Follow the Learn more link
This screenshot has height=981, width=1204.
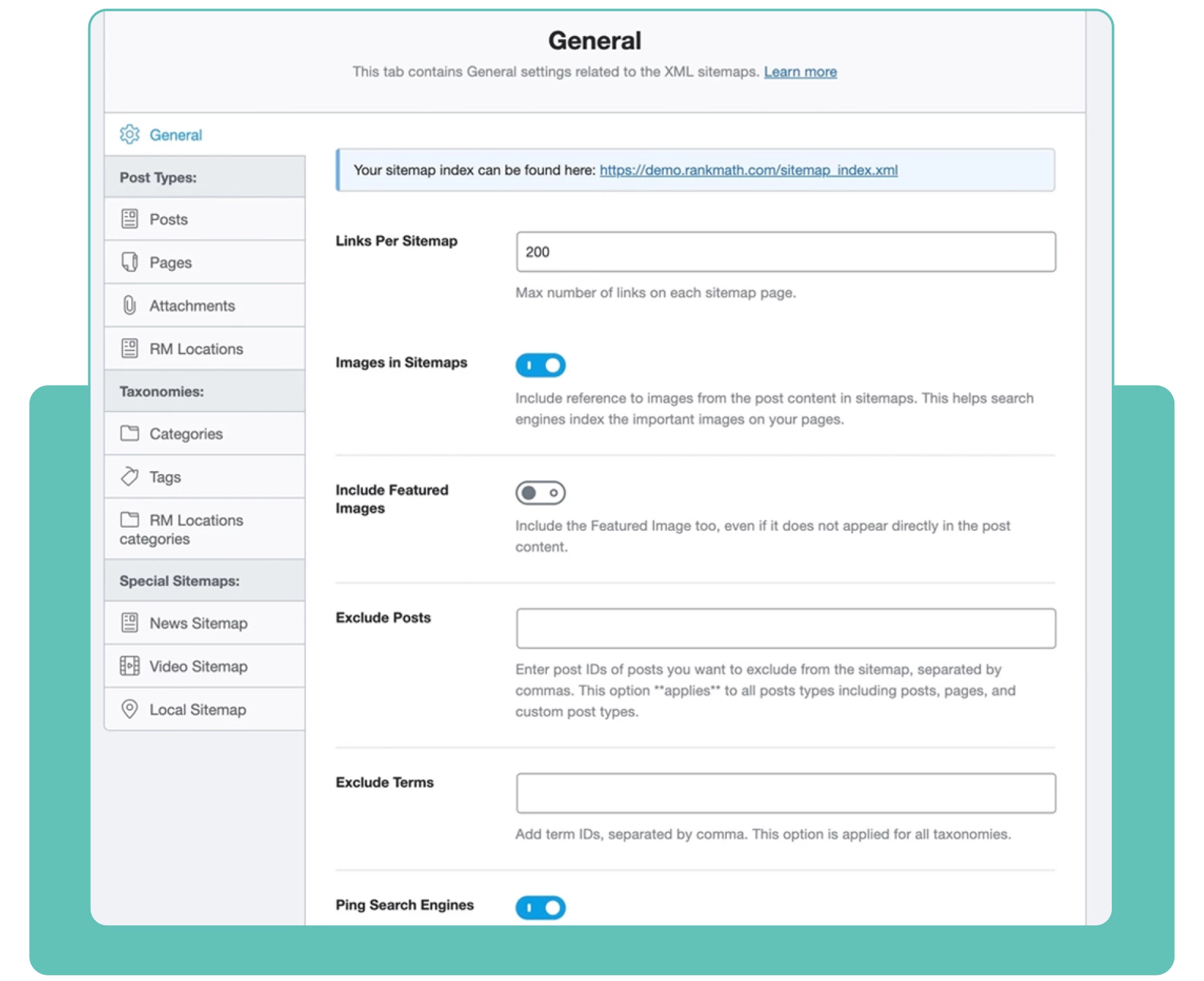[800, 72]
